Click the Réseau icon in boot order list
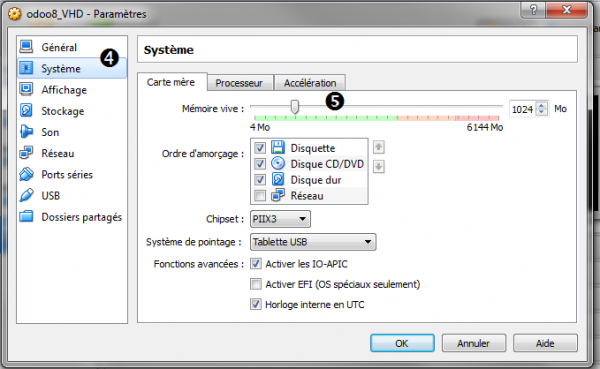600x369 pixels. click(x=278, y=195)
